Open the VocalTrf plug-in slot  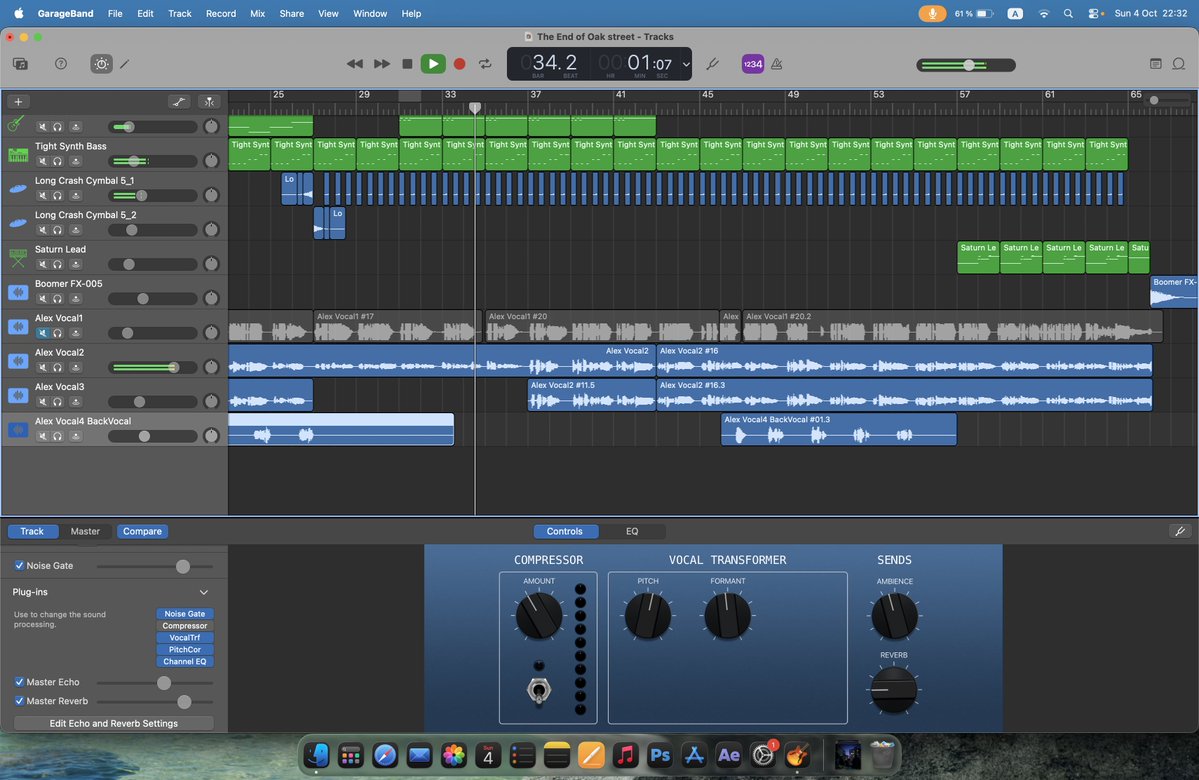tap(185, 638)
